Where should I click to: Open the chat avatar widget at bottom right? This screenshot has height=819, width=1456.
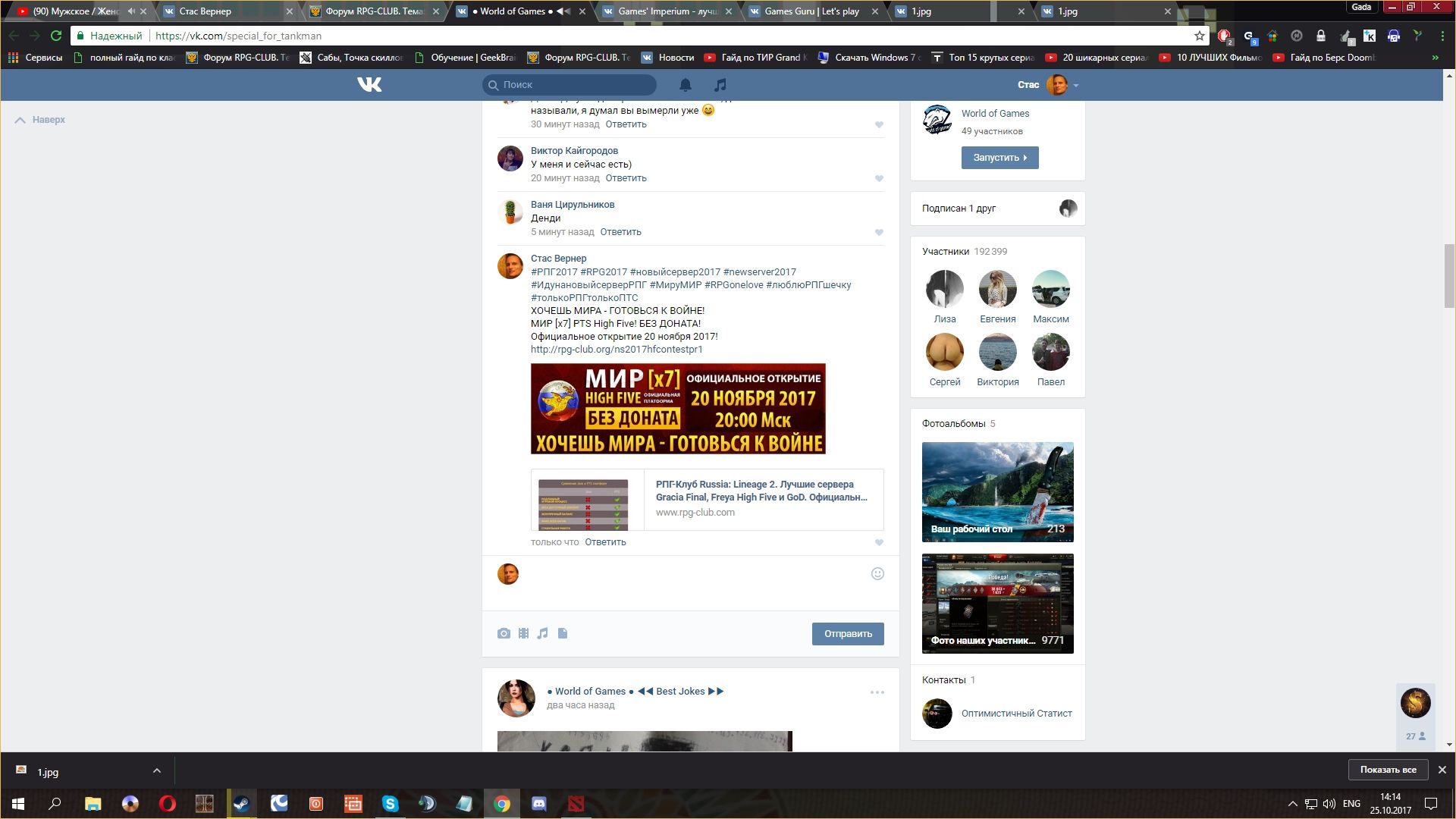[x=1415, y=703]
